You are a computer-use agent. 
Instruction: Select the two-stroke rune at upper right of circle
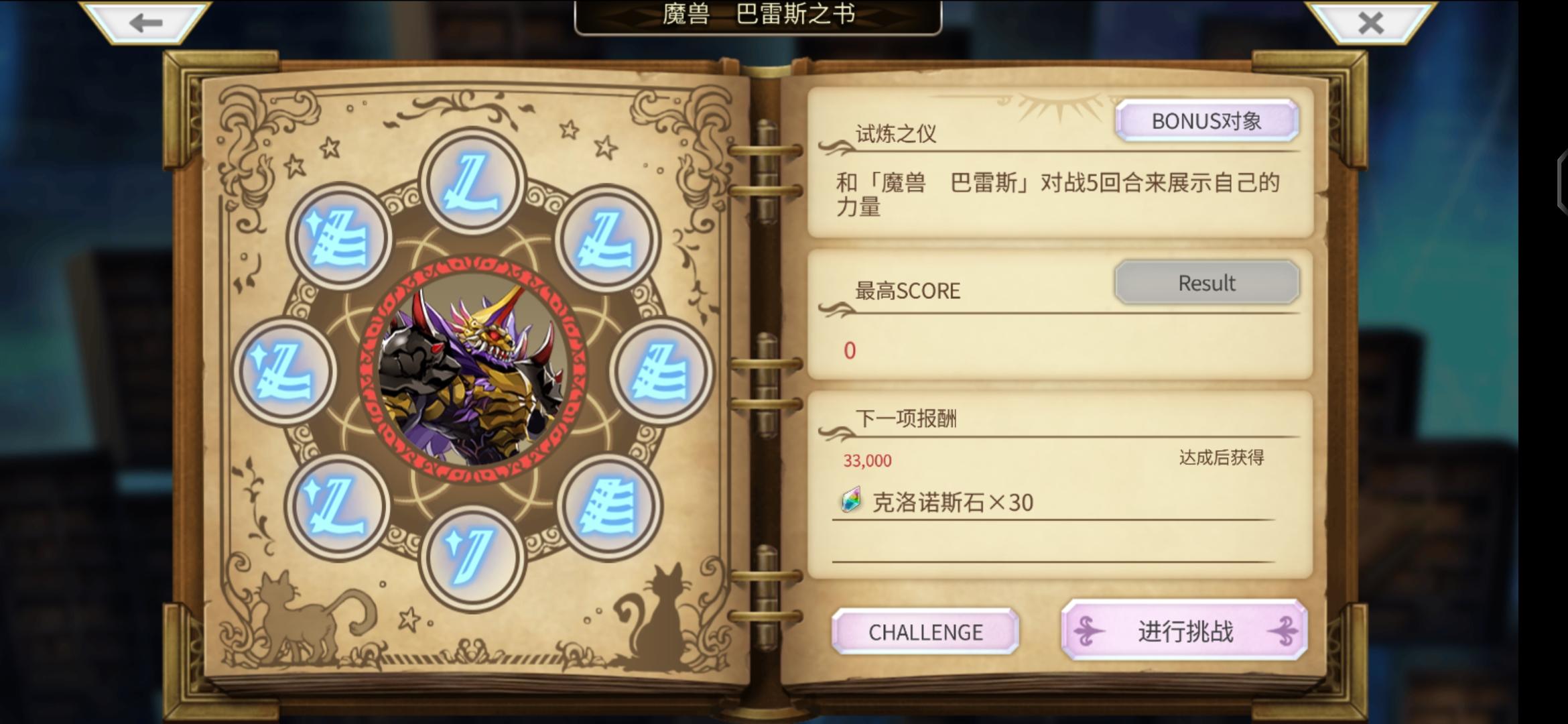click(x=608, y=238)
